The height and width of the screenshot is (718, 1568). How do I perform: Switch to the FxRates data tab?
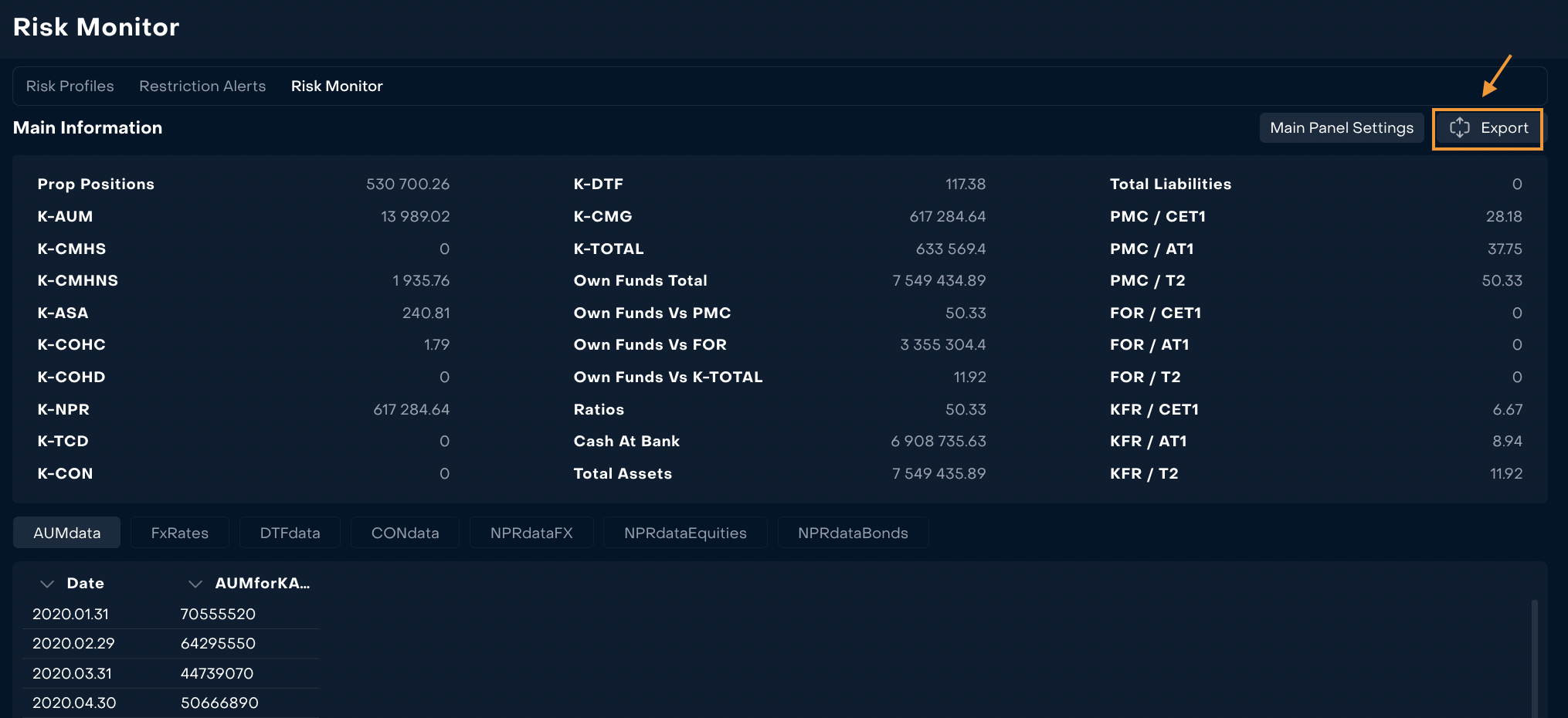(180, 533)
